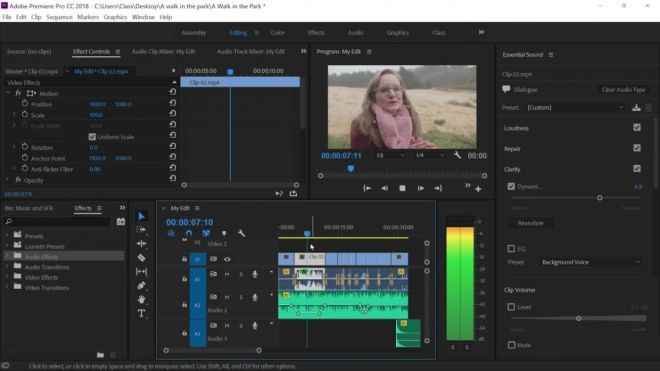Save Essential Sound preset icon
660x371 pixels.
(x=636, y=108)
